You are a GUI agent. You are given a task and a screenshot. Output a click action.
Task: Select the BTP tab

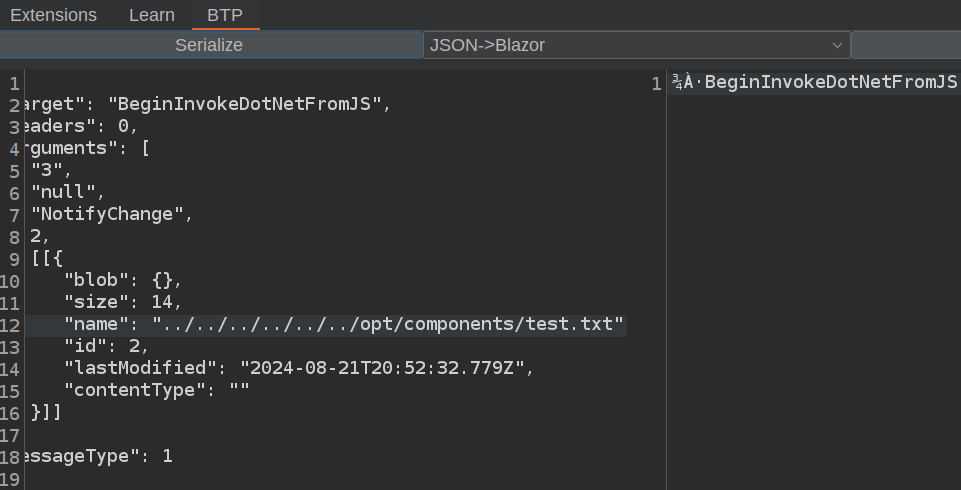[x=225, y=15]
